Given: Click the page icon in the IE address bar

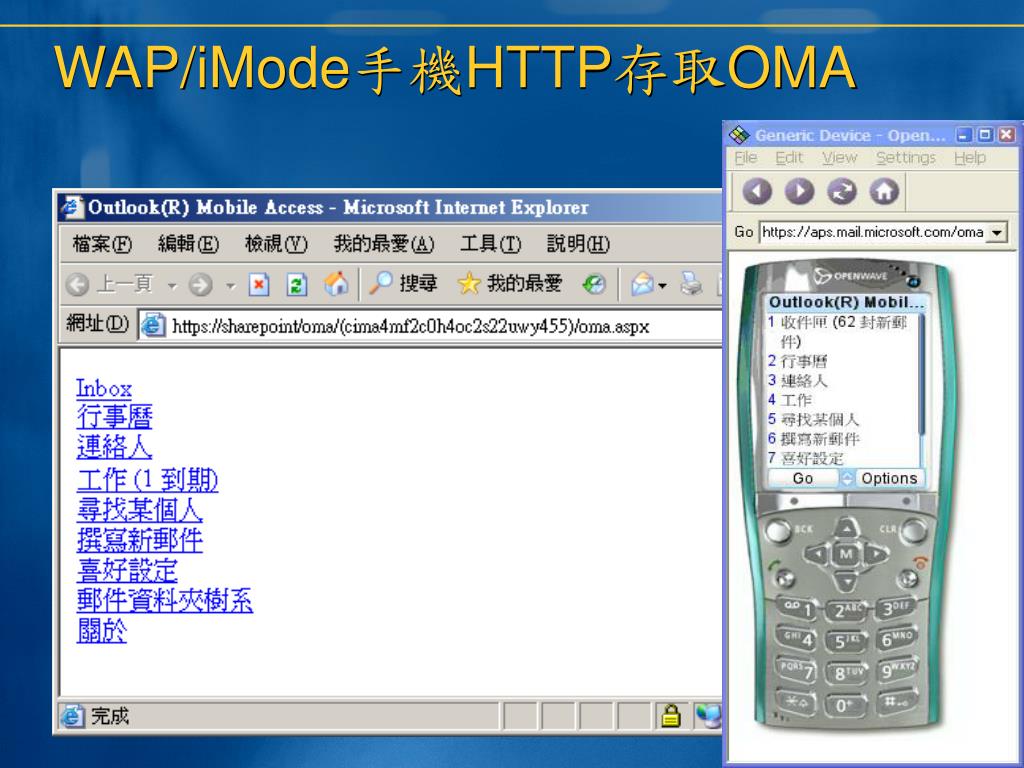Looking at the screenshot, I should pyautogui.click(x=153, y=325).
